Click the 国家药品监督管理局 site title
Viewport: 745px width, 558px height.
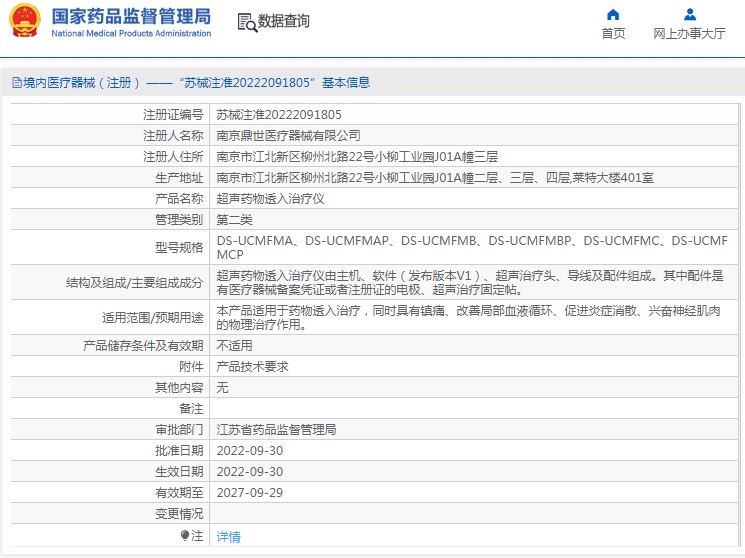(x=131, y=16)
